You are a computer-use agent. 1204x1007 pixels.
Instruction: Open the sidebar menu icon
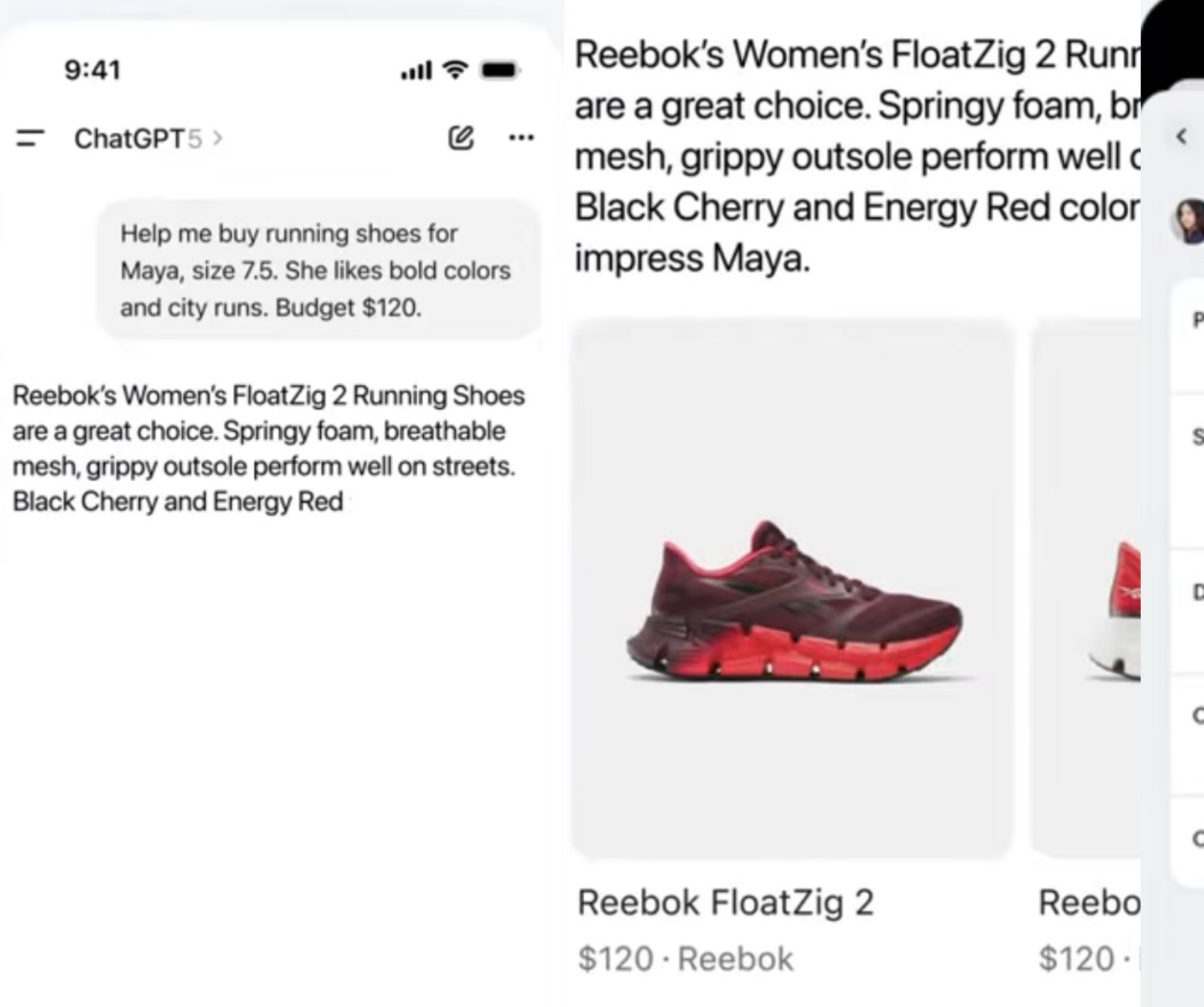(x=31, y=138)
